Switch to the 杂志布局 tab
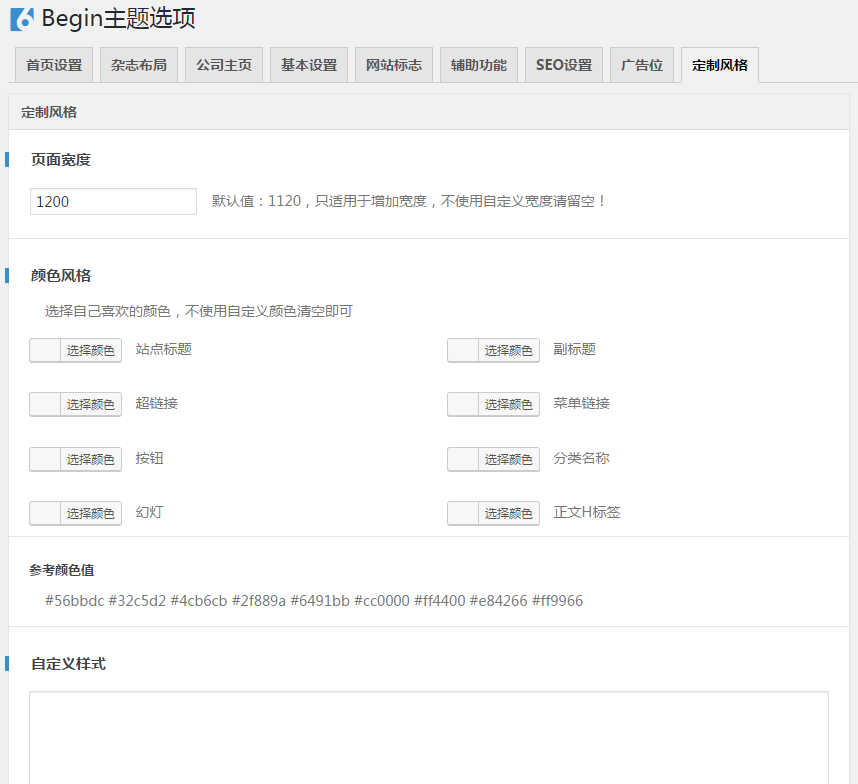Viewport: 858px width, 784px height. pyautogui.click(x=139, y=65)
